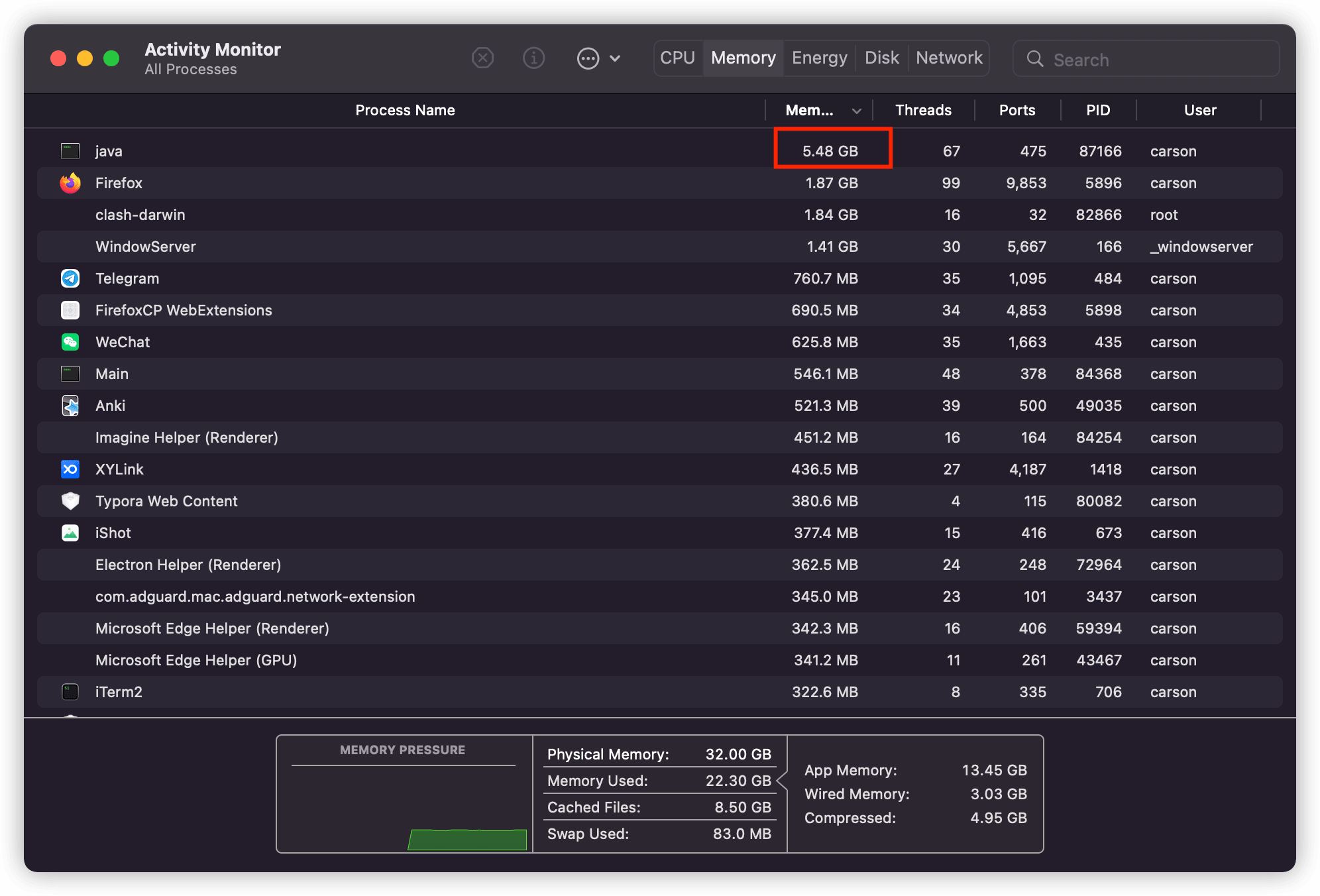Click the Telegram app icon

70,278
